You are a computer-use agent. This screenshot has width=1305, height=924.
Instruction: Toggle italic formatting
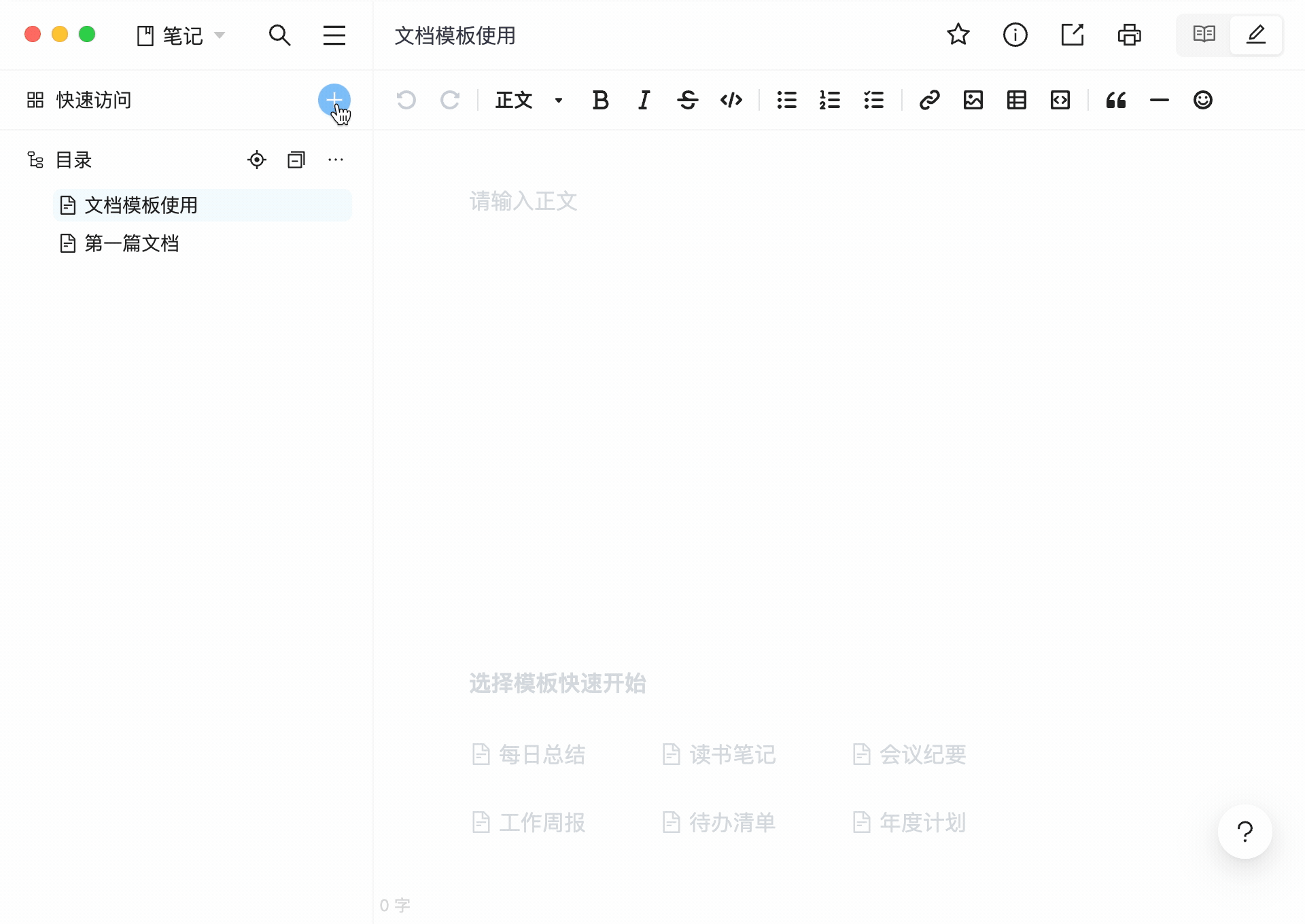coord(644,101)
